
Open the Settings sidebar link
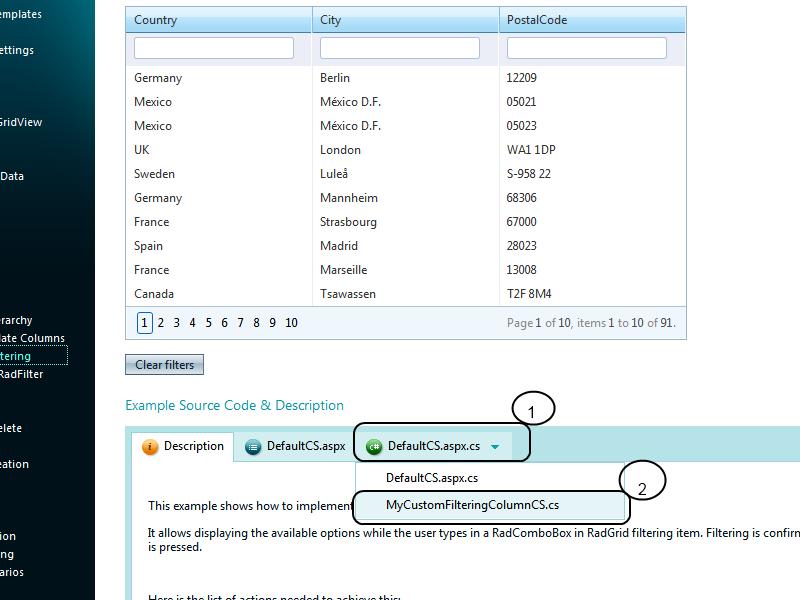point(17,51)
